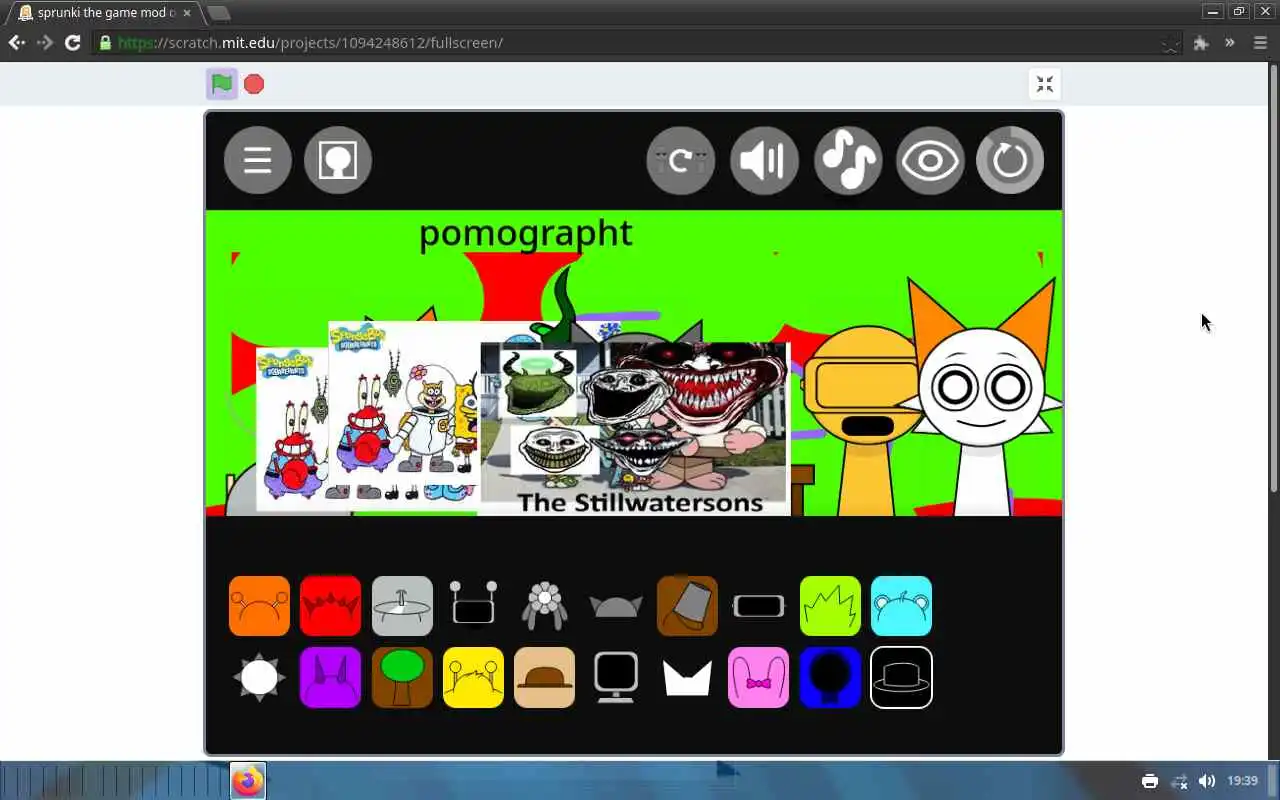The width and height of the screenshot is (1280, 800).
Task: Select the computer monitor character icon
Action: tap(616, 677)
